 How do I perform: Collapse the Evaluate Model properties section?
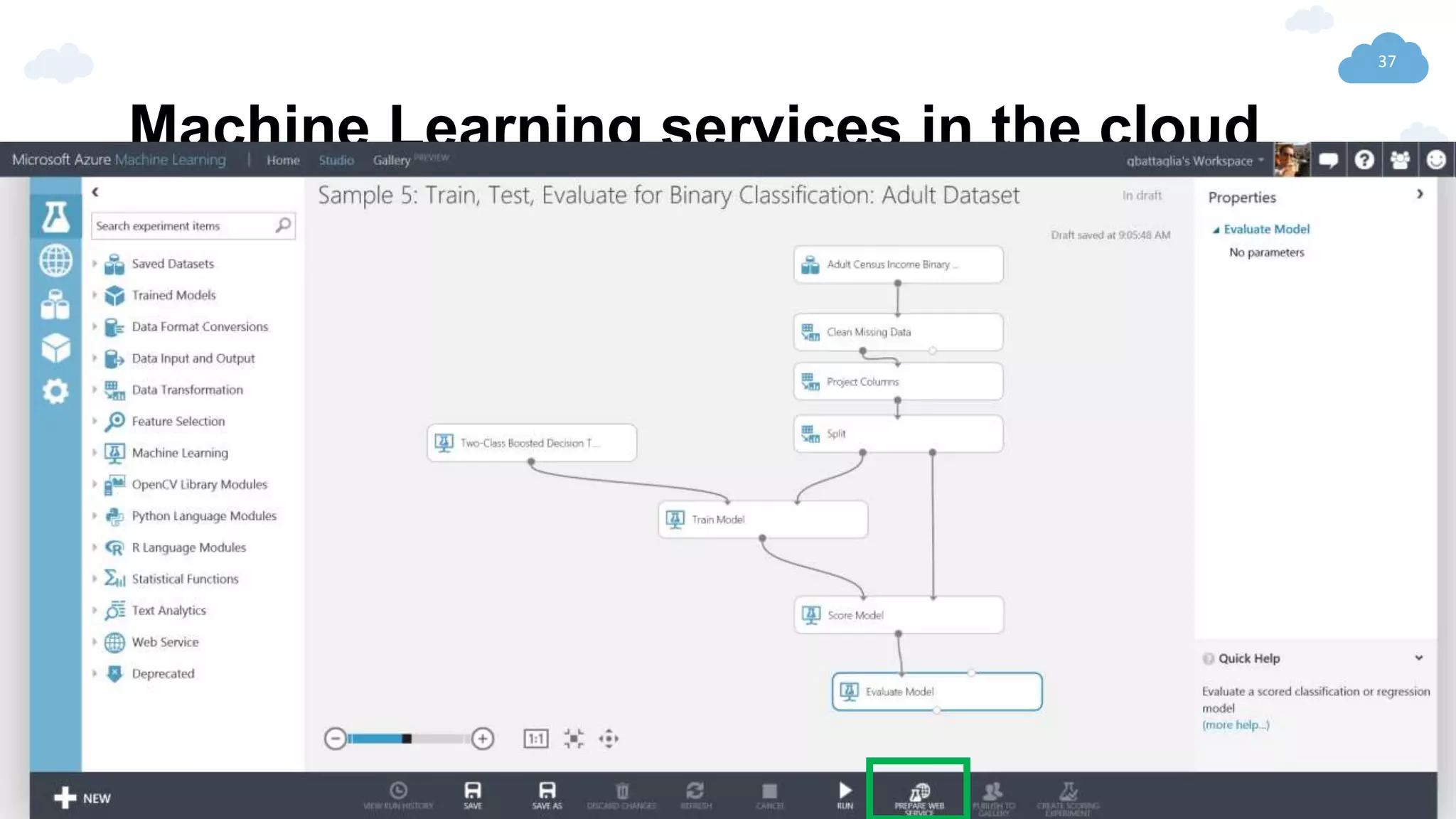1216,230
